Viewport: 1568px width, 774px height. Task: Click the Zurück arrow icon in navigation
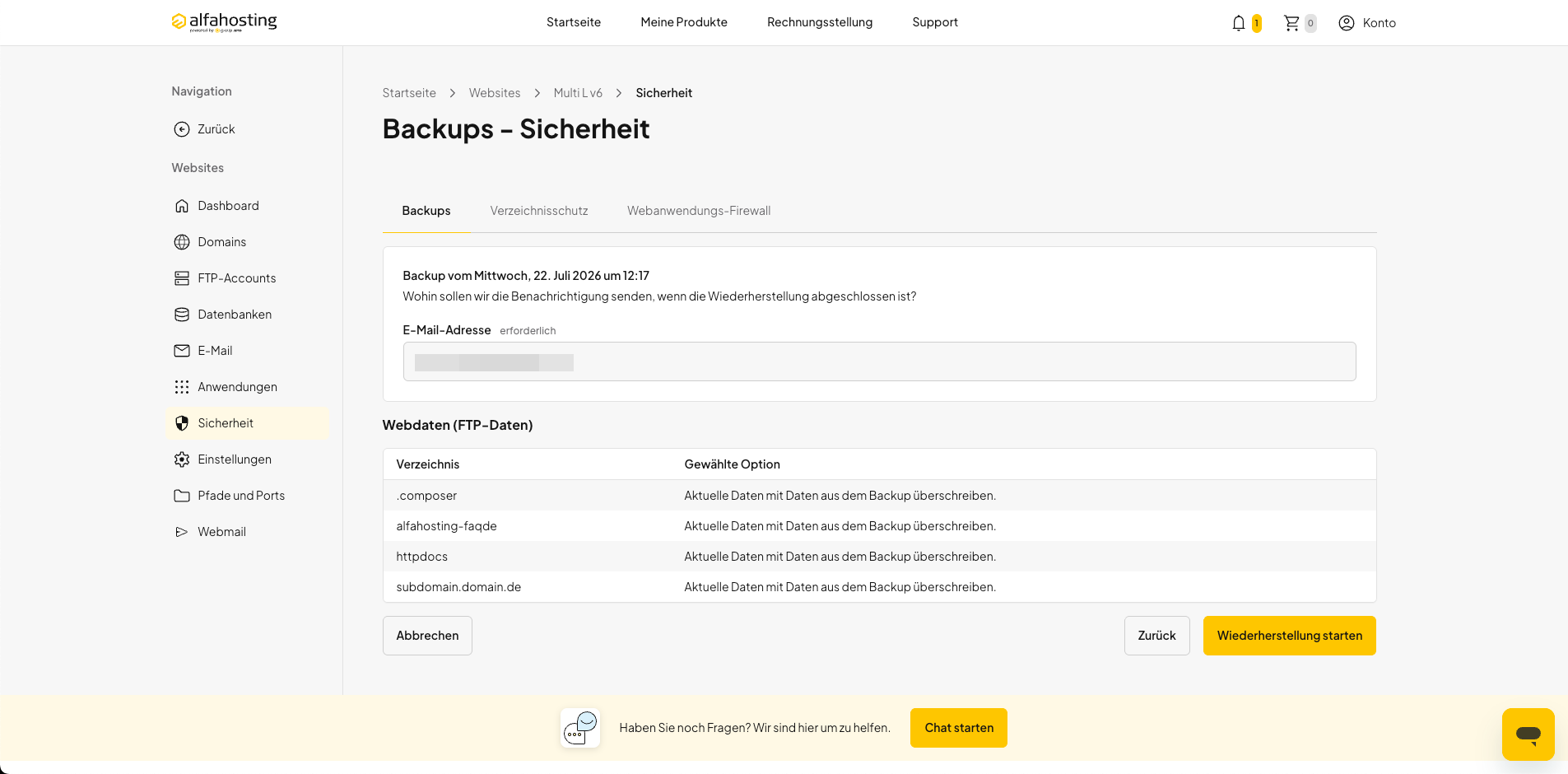(x=182, y=129)
